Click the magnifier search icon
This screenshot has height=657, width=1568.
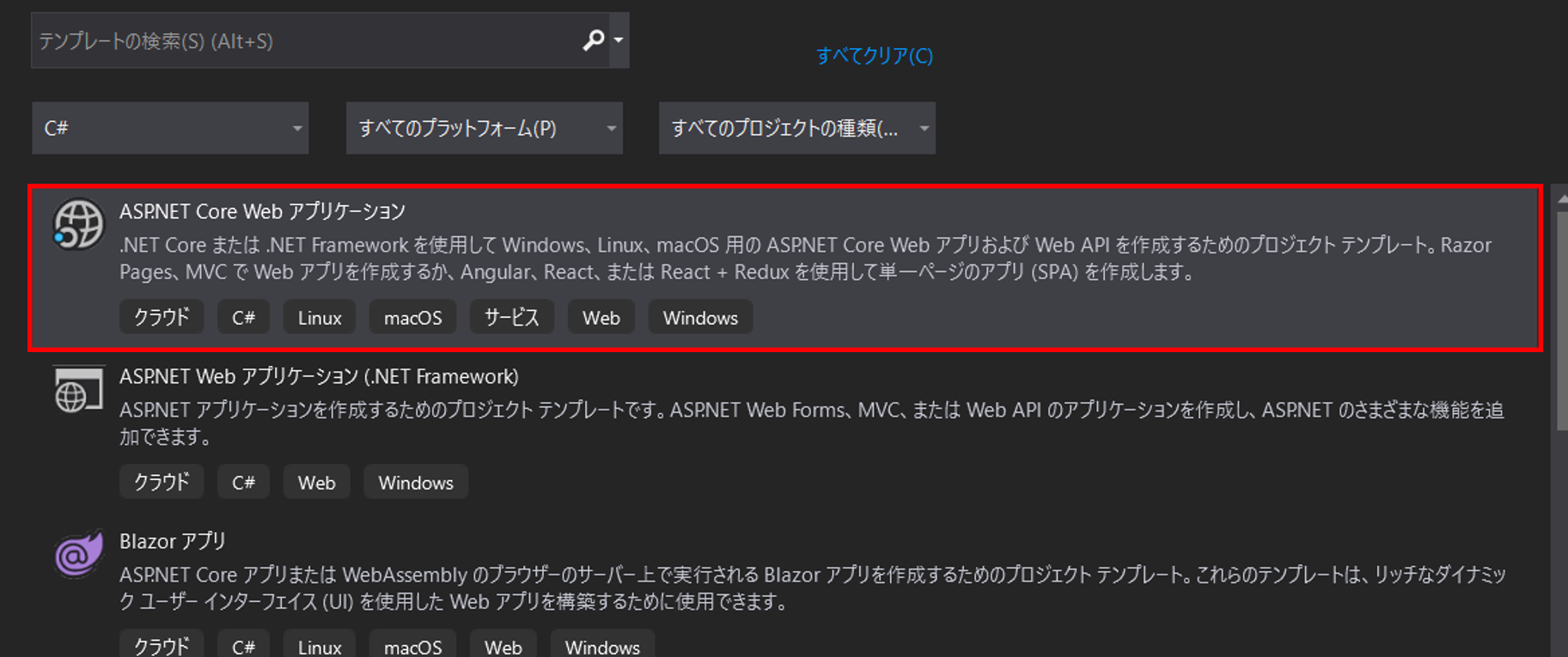click(594, 40)
